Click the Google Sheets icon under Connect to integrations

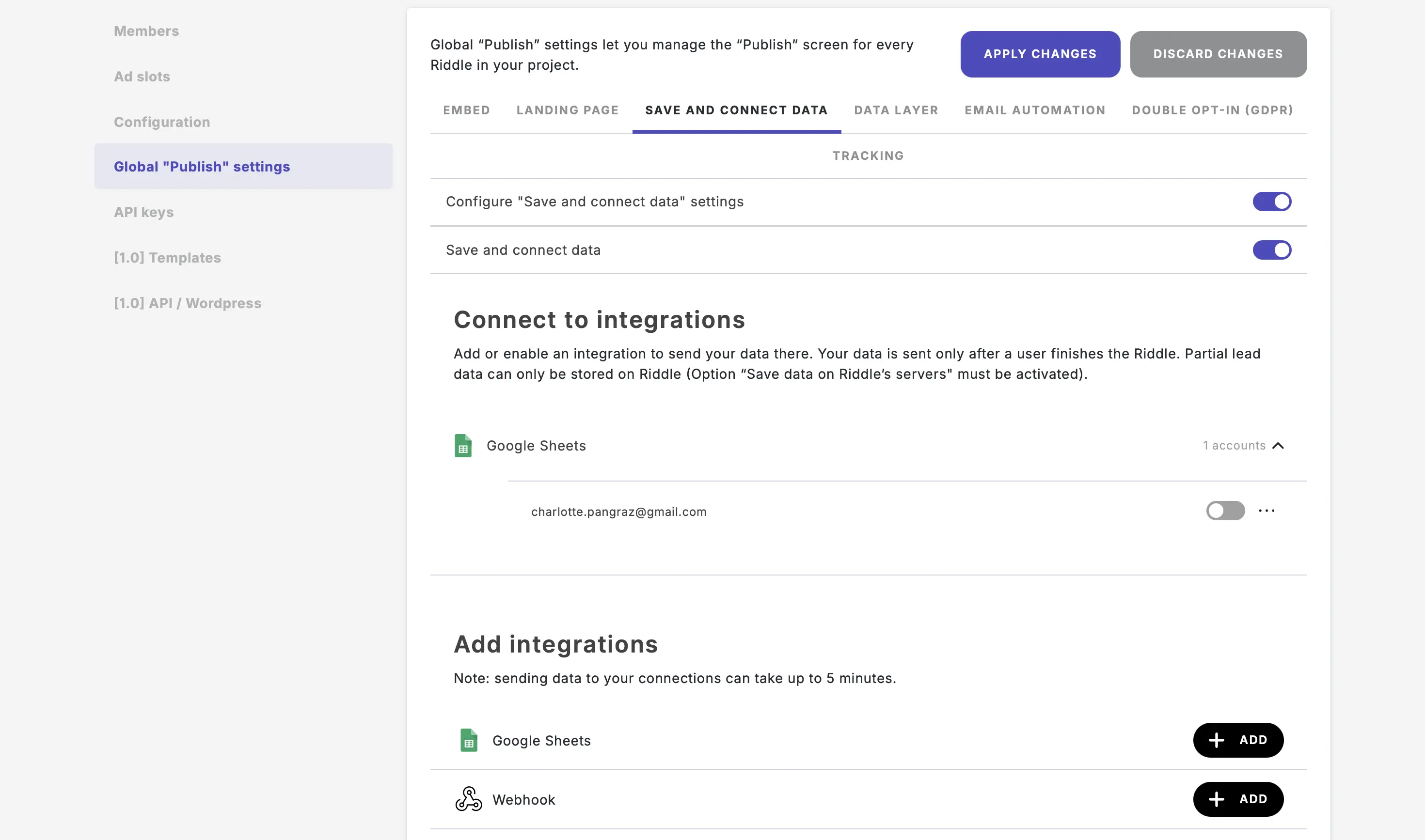click(x=463, y=446)
